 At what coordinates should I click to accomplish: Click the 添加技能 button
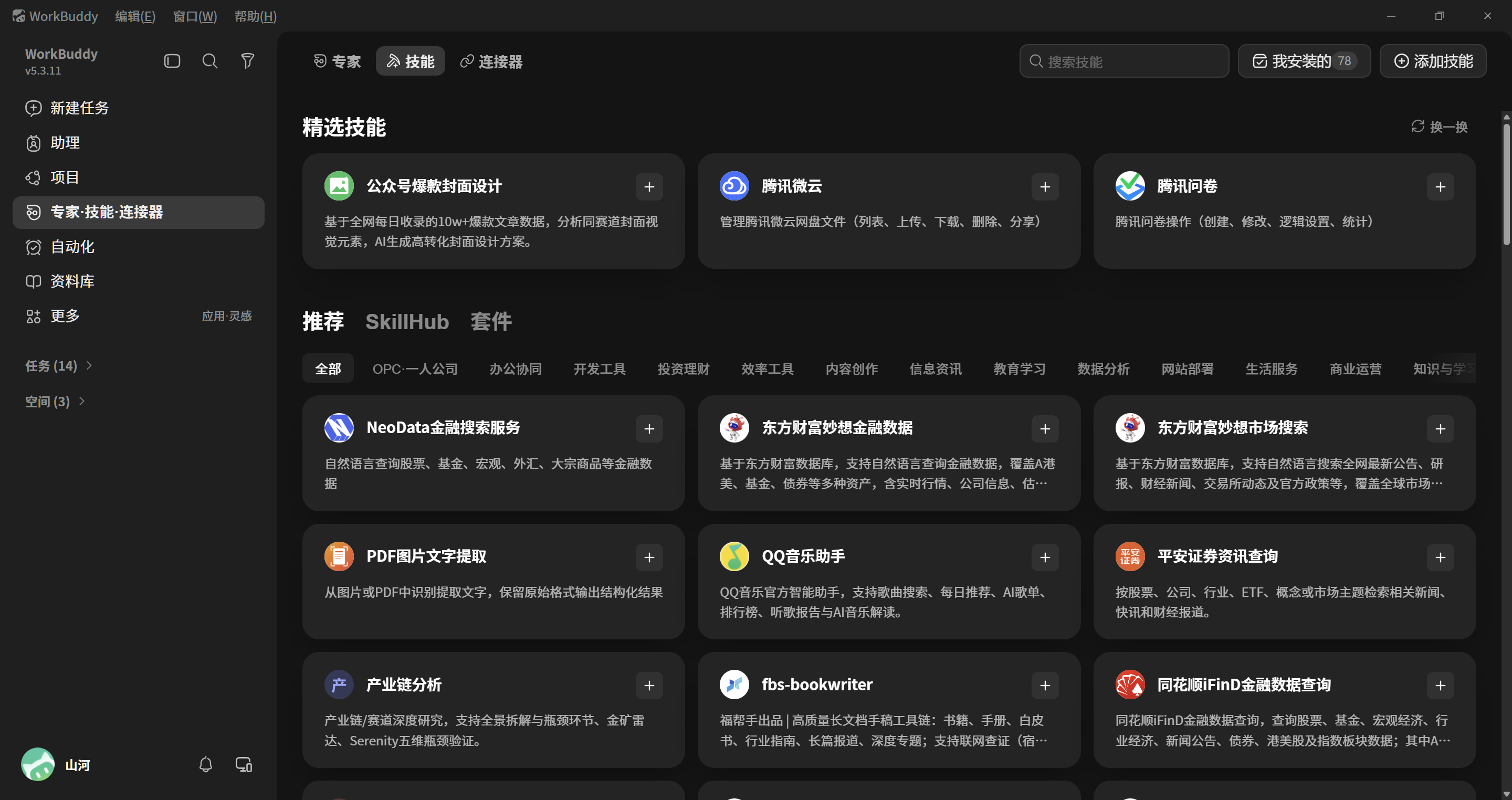click(1433, 61)
